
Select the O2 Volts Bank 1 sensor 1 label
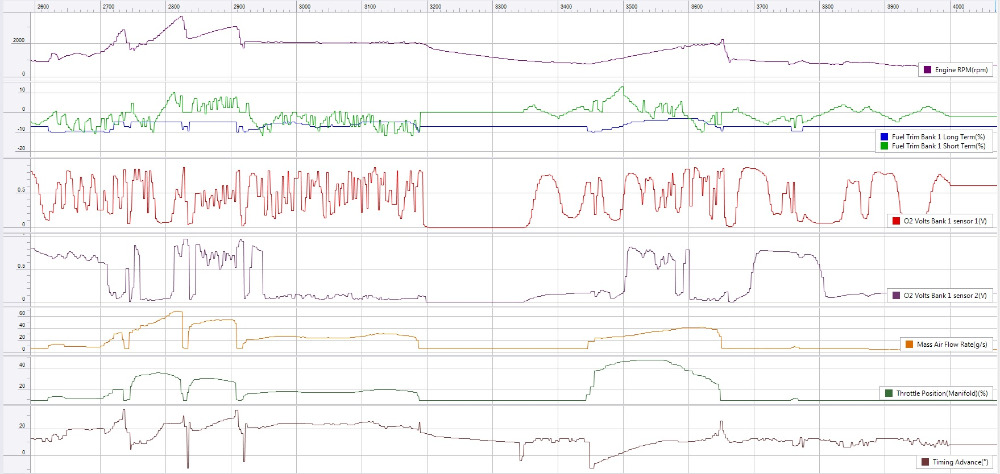tap(946, 220)
